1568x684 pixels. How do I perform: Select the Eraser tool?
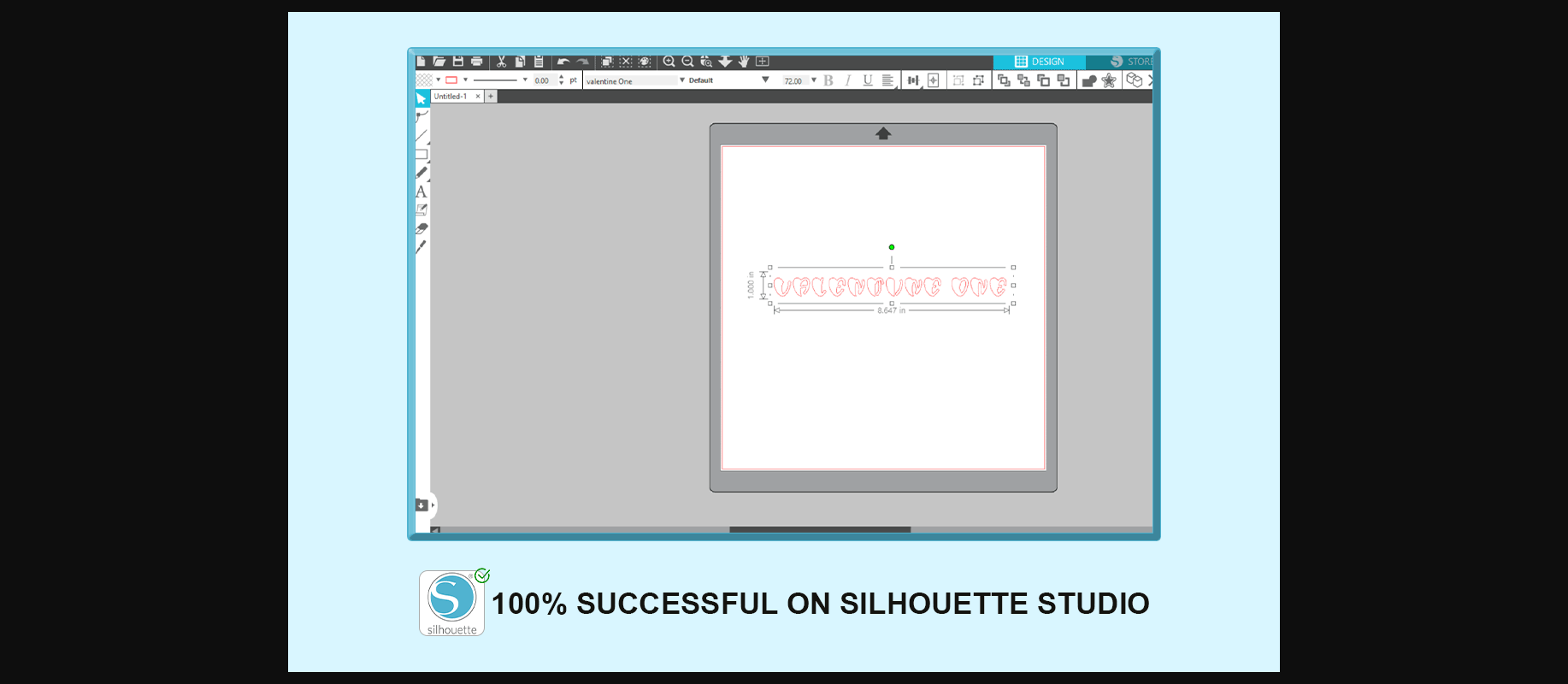pyautogui.click(x=421, y=228)
